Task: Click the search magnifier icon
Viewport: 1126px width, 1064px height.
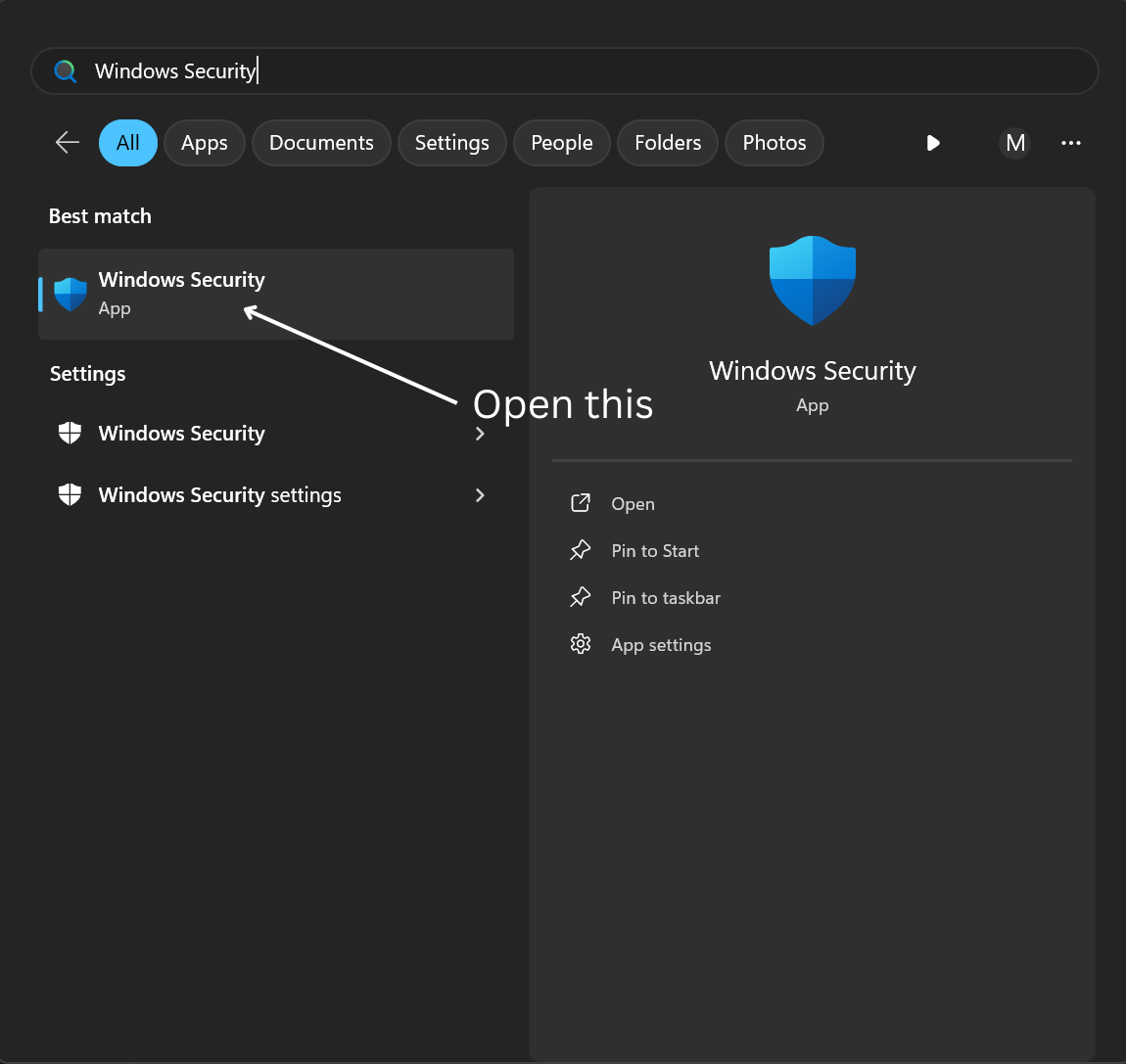Action: [66, 71]
